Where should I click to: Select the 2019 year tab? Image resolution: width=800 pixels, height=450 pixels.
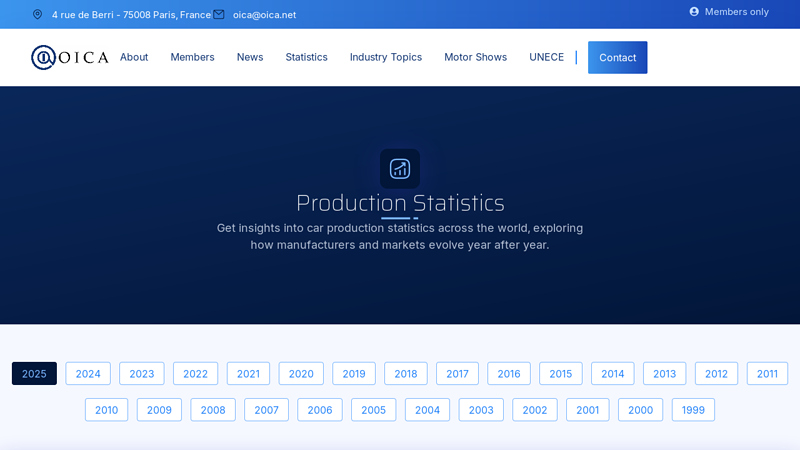354,373
